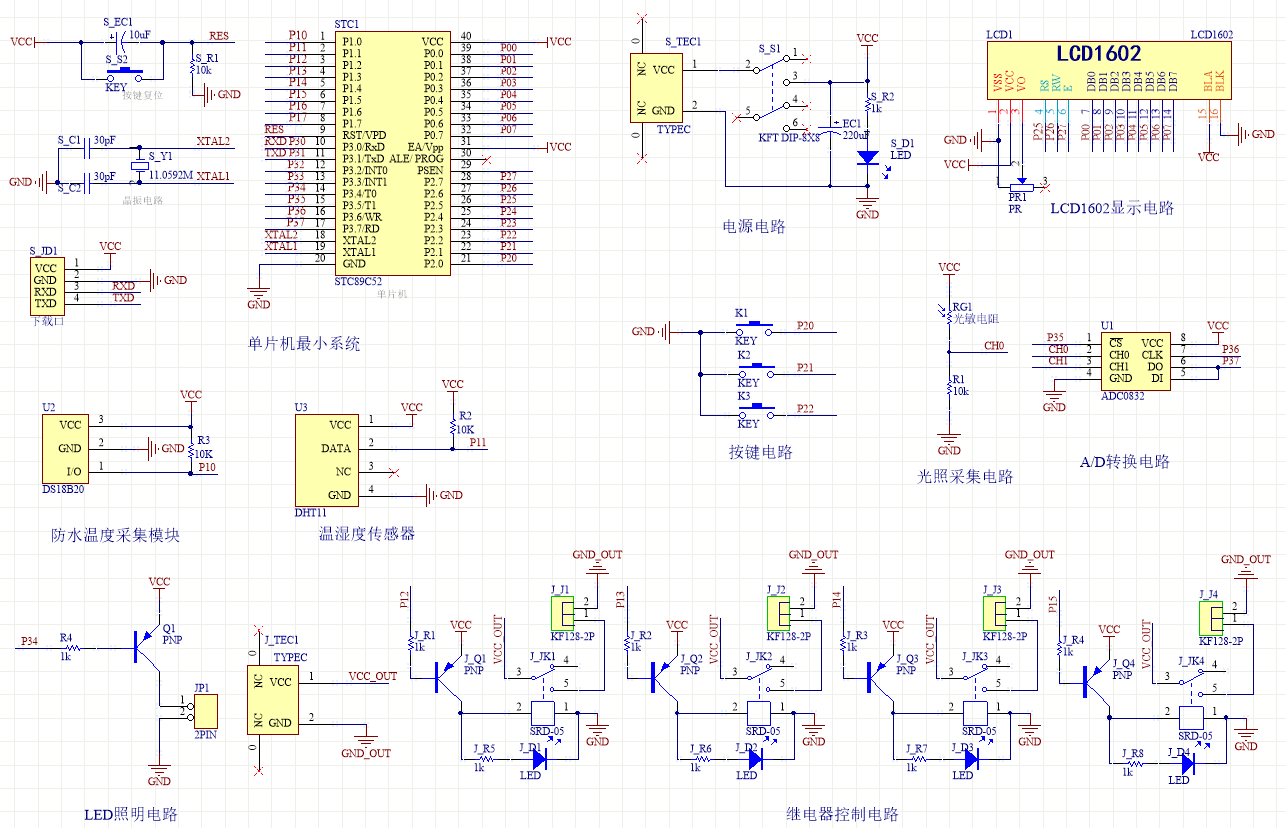Click the K1 push button

pyautogui.click(x=755, y=328)
